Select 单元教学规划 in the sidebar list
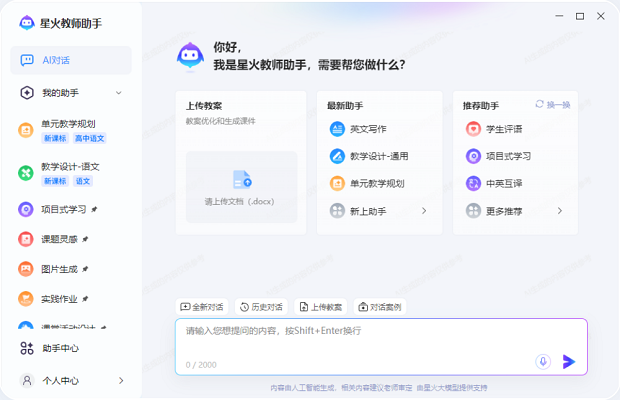 pyautogui.click(x=68, y=124)
